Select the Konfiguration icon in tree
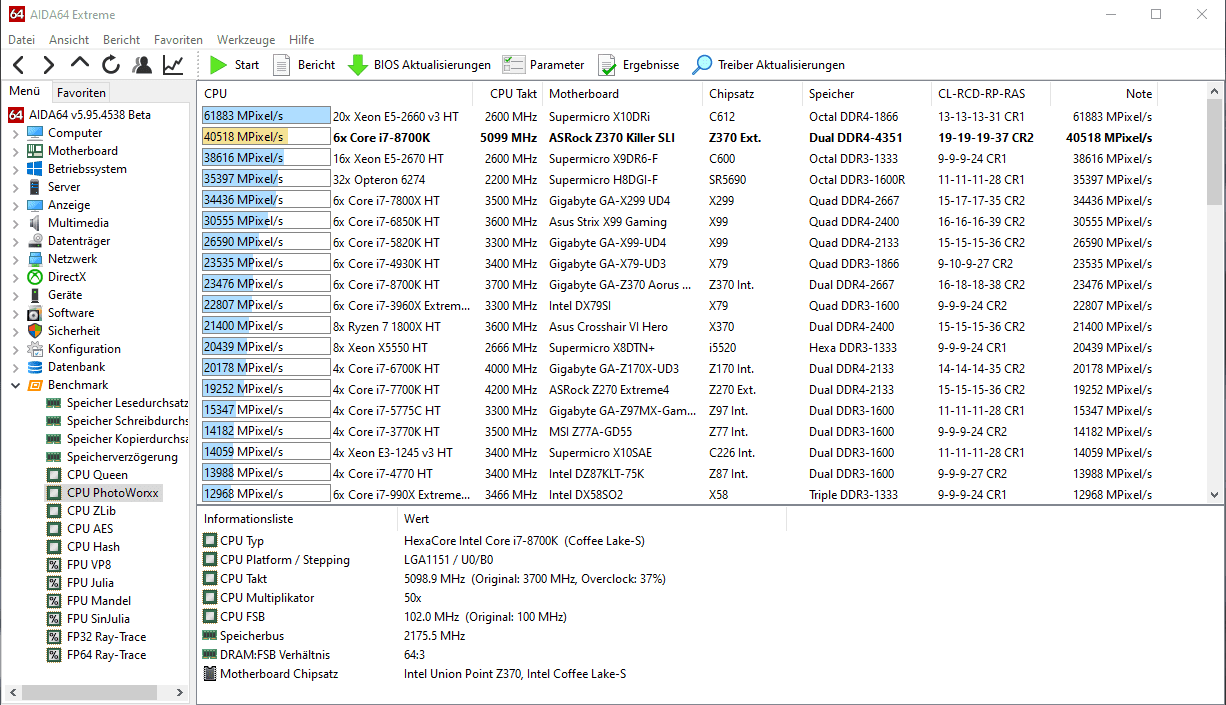 coord(35,349)
